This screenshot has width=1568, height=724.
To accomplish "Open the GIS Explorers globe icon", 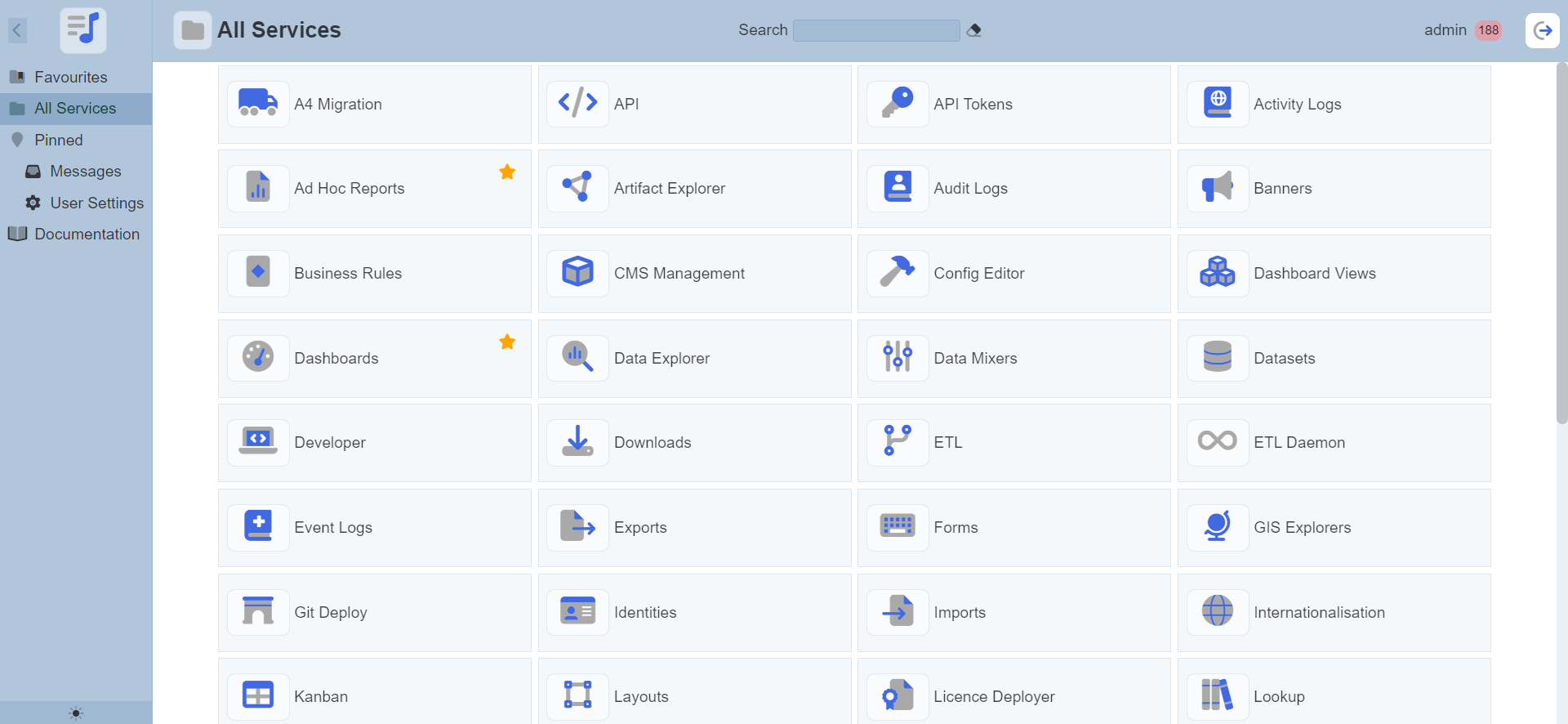I will 1217,527.
